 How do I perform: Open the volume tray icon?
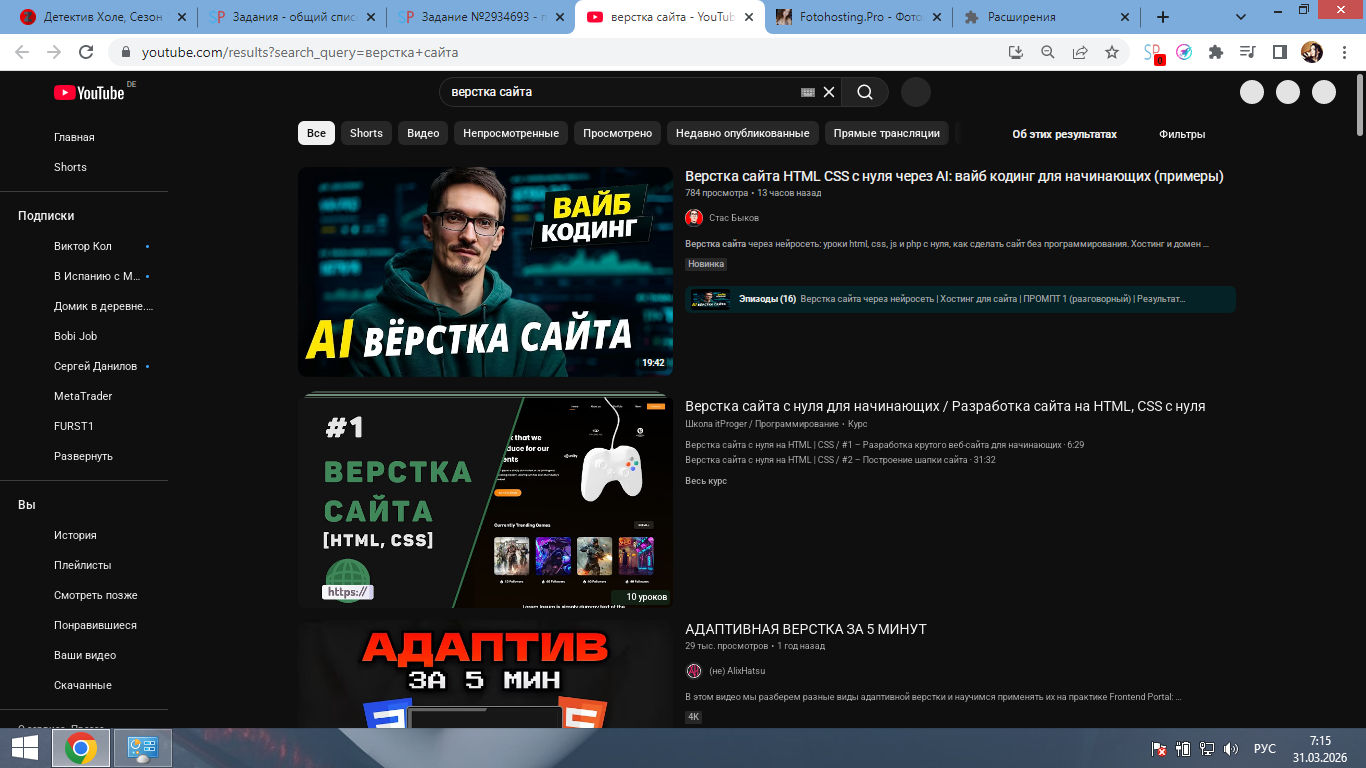coord(1231,748)
